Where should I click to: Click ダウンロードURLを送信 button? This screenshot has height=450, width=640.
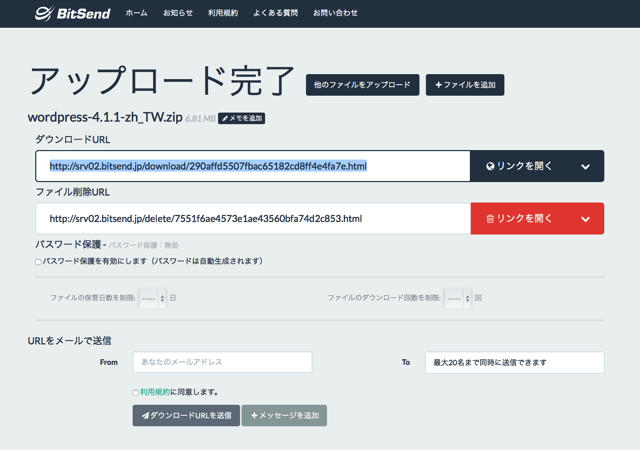point(186,416)
